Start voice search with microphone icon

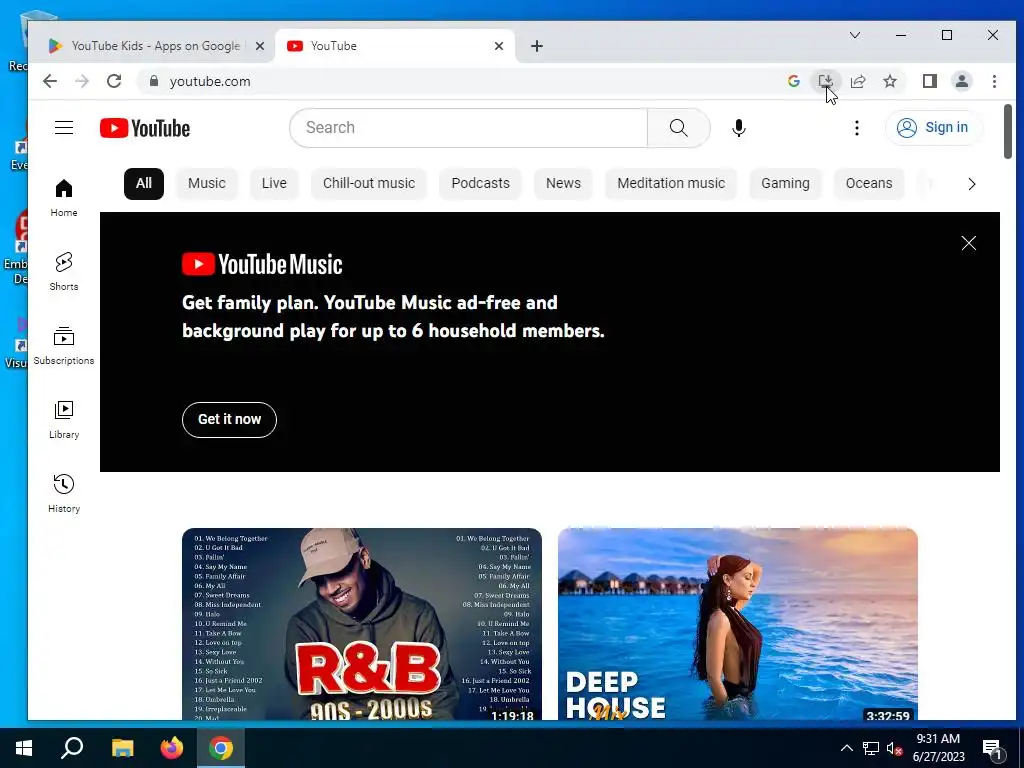[739, 128]
